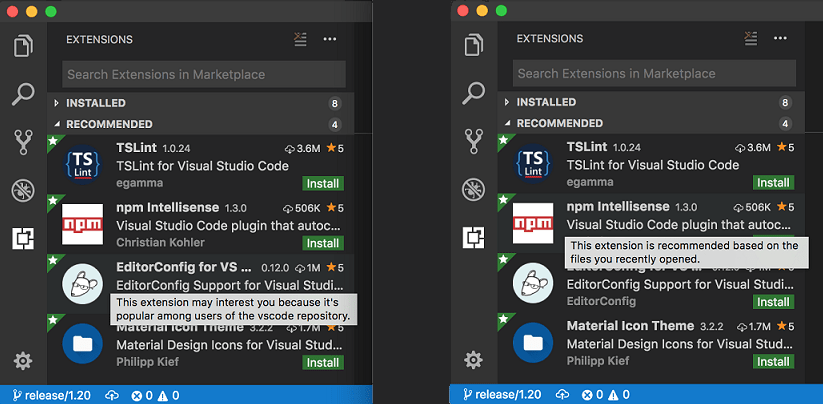Open Debug icon in left window activity bar
Viewport: 823px width, 404px height.
tap(23, 189)
